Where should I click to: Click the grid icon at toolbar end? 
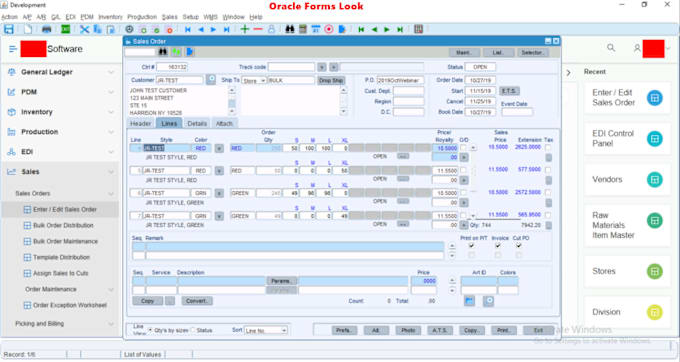tap(418, 29)
